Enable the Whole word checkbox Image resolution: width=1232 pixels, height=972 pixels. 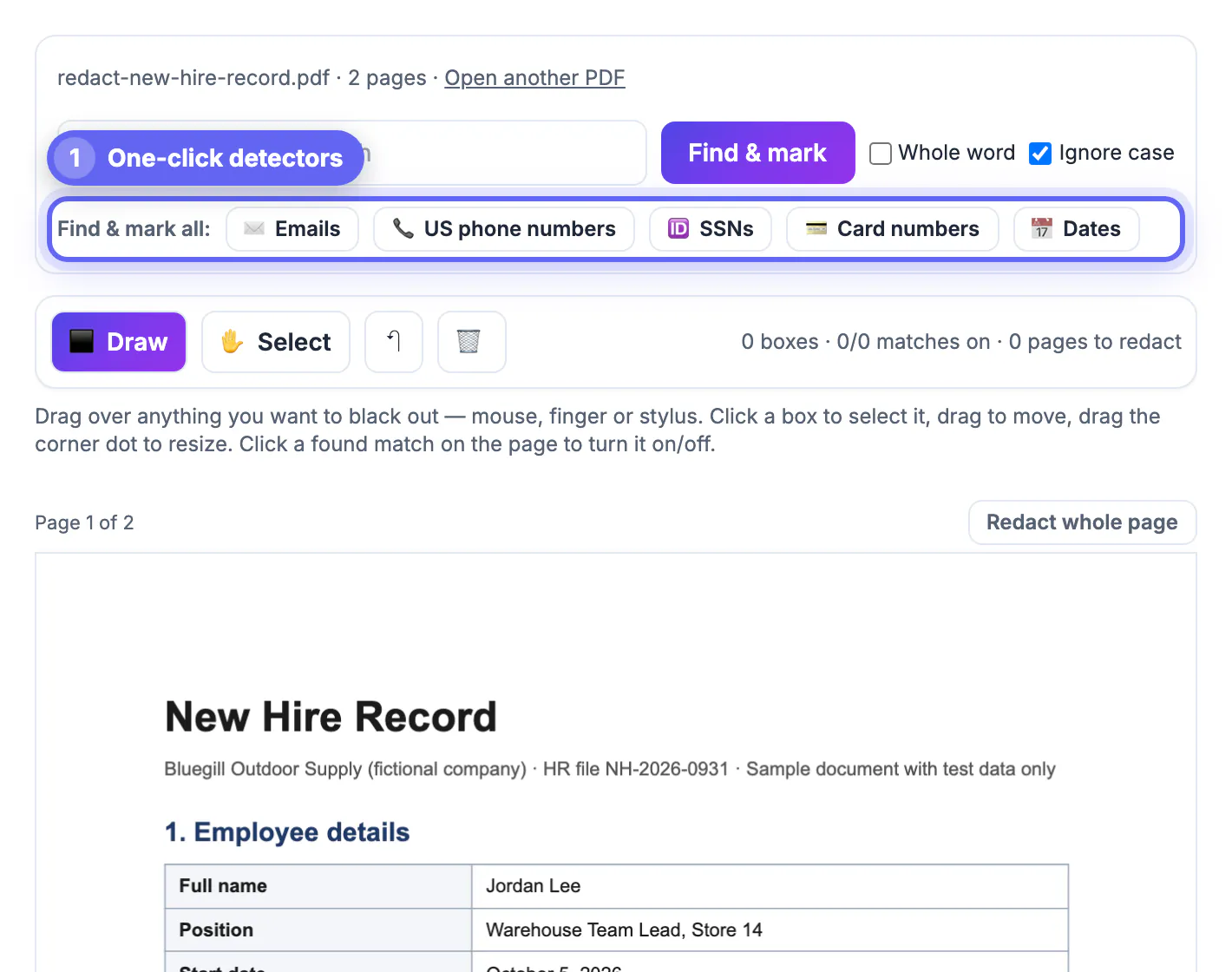tap(881, 154)
